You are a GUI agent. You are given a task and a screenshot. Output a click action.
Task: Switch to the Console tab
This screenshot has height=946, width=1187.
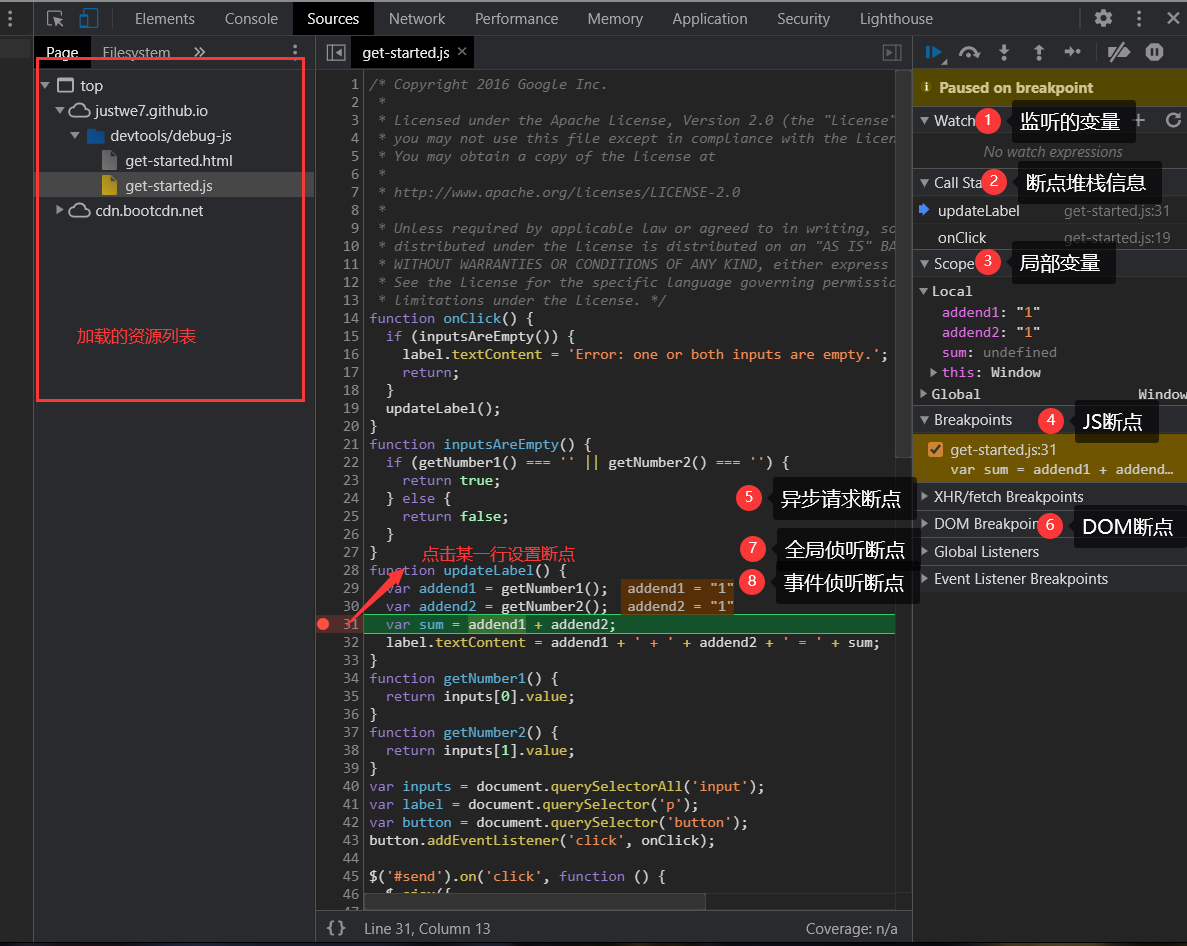coord(251,18)
